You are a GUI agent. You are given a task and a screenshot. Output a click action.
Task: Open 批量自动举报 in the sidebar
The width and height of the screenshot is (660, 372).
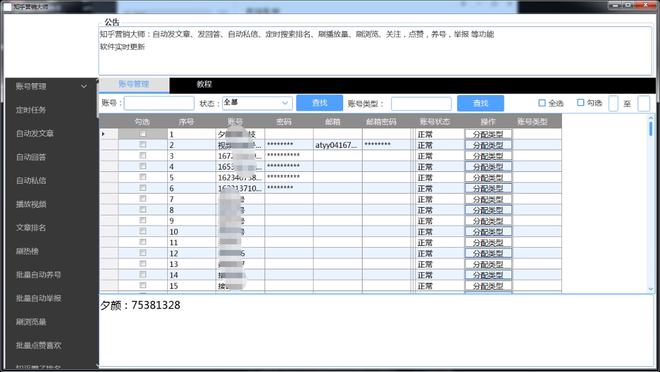[x=38, y=298]
